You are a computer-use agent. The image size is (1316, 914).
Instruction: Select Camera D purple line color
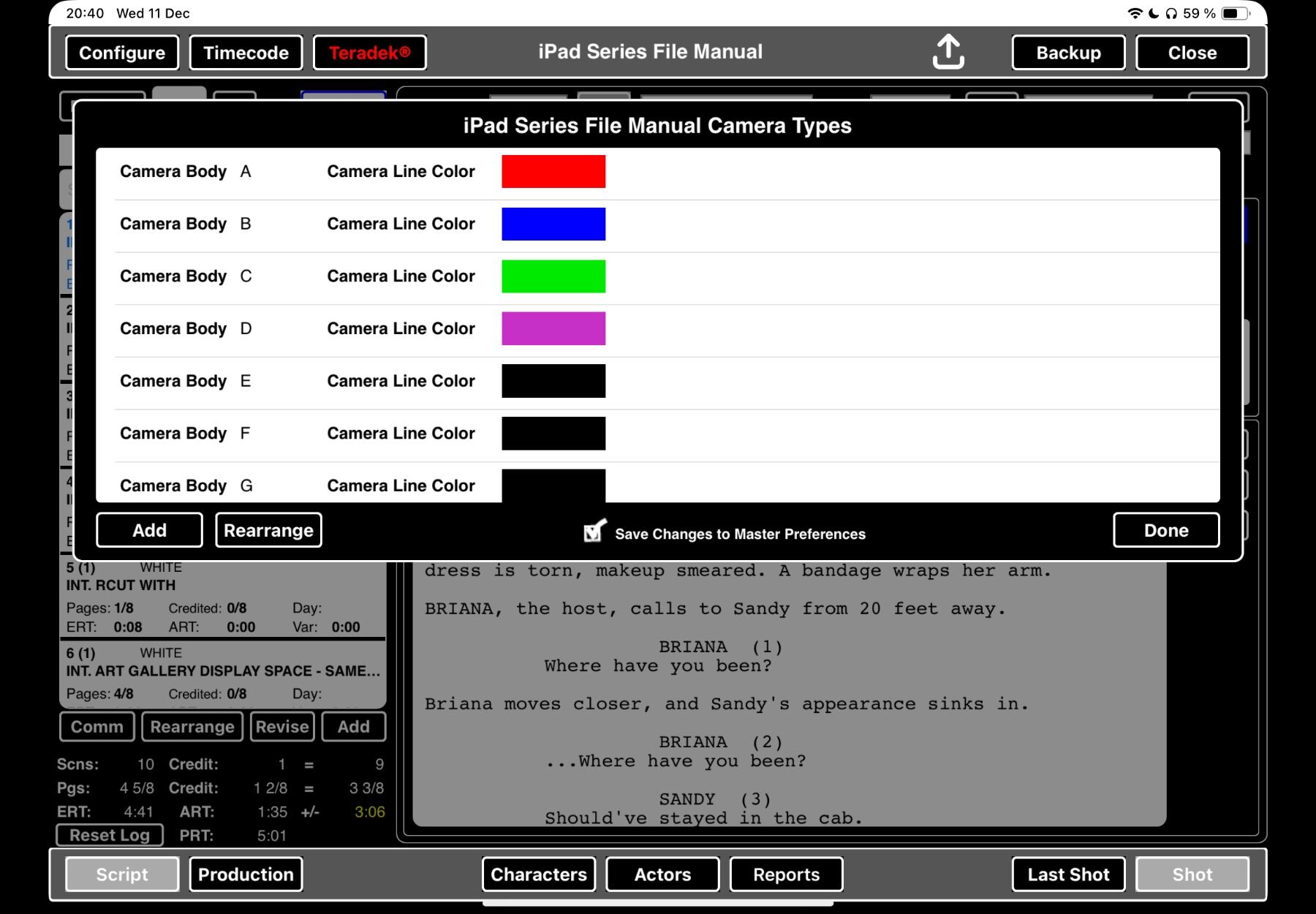553,328
